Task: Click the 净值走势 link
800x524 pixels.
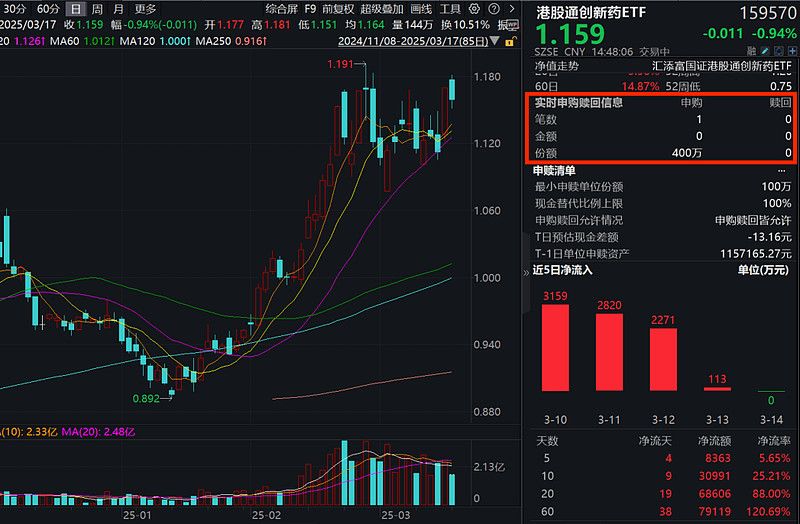Action: pyautogui.click(x=557, y=66)
